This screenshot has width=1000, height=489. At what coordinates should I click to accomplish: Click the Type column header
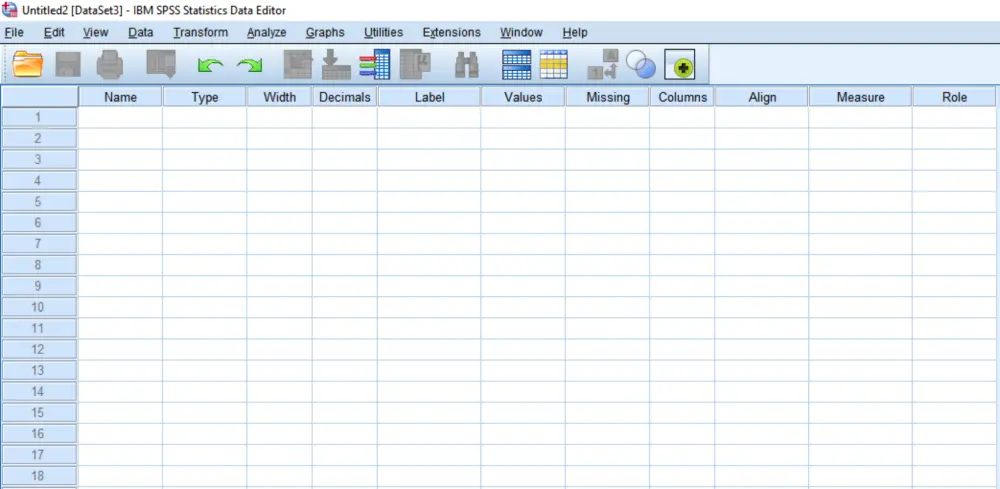[x=205, y=97]
